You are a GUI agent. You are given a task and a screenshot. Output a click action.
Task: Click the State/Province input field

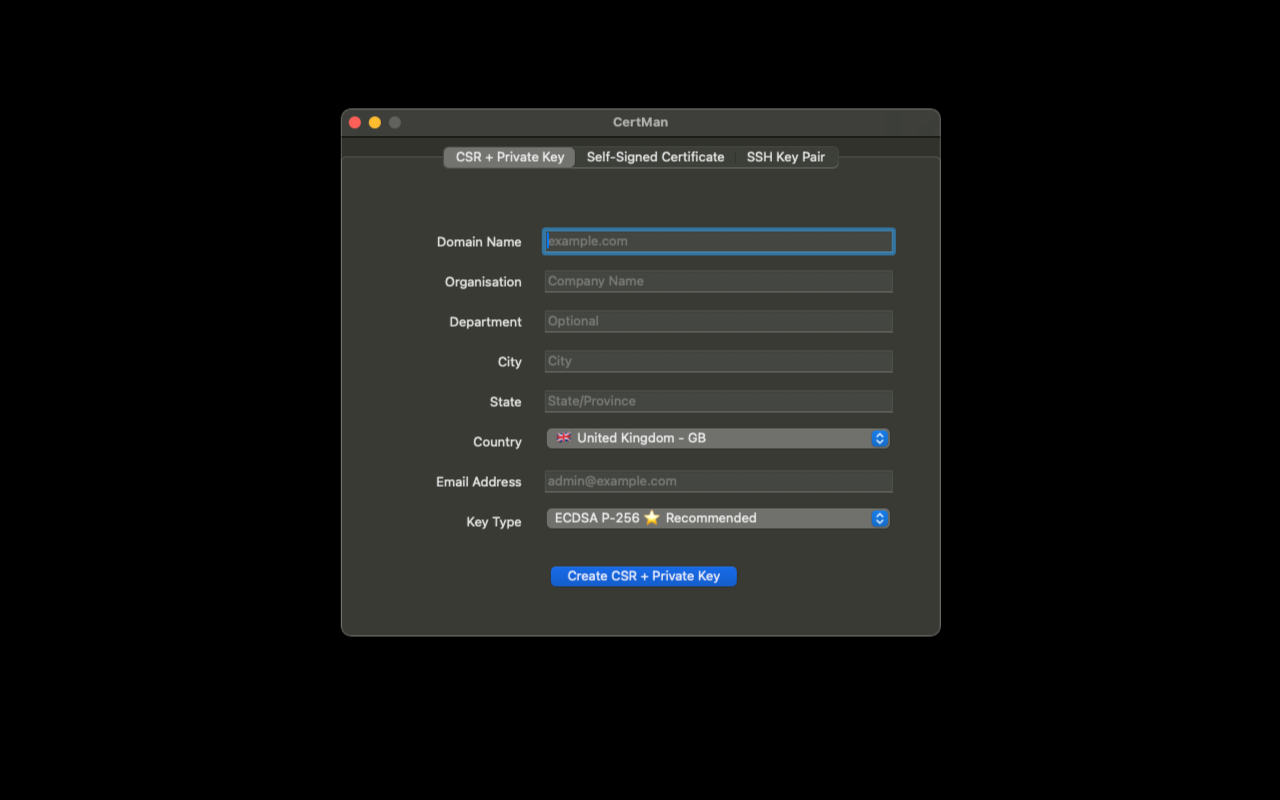pos(718,401)
